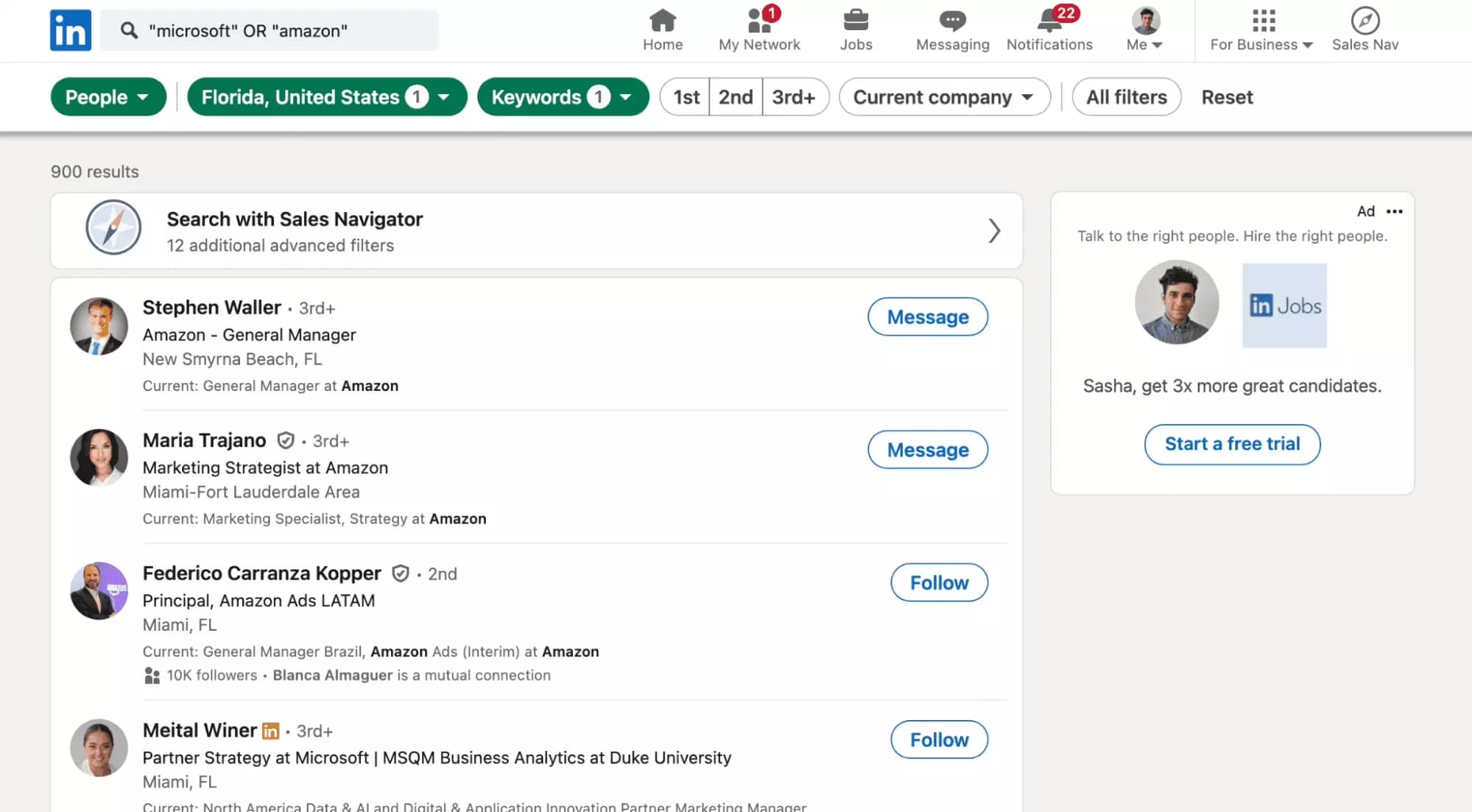
Task: Click 'New Smyrna Beach, FL' location text
Action: coord(232,359)
